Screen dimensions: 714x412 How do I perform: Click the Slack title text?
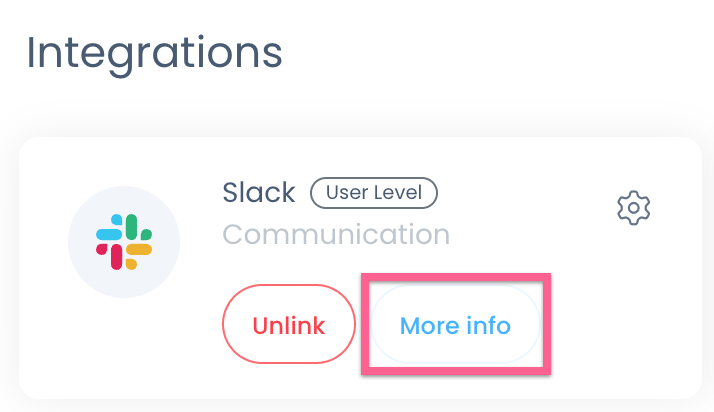point(259,192)
